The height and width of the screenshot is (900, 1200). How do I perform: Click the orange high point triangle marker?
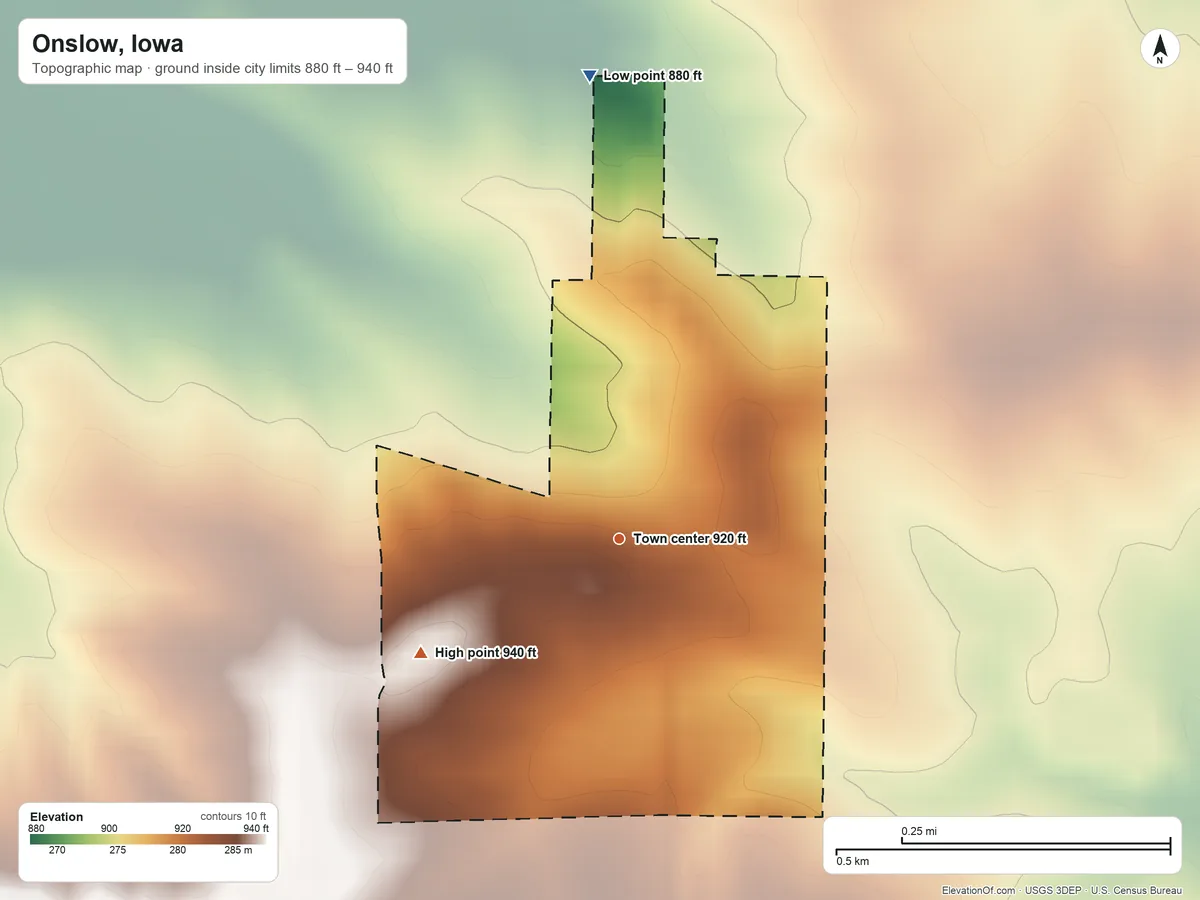pos(421,653)
